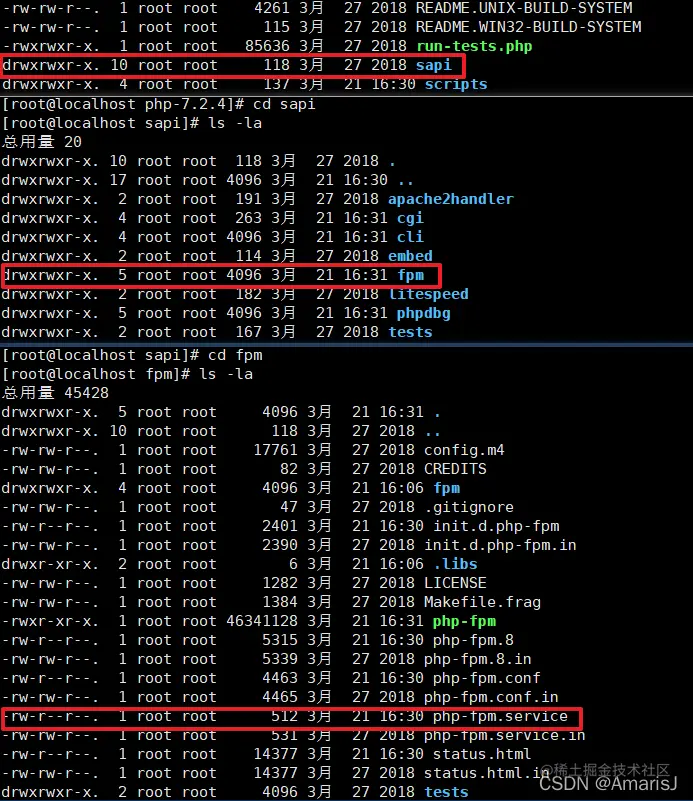Click the 'cd fpm' command text
693x801 pixels.
[235, 355]
